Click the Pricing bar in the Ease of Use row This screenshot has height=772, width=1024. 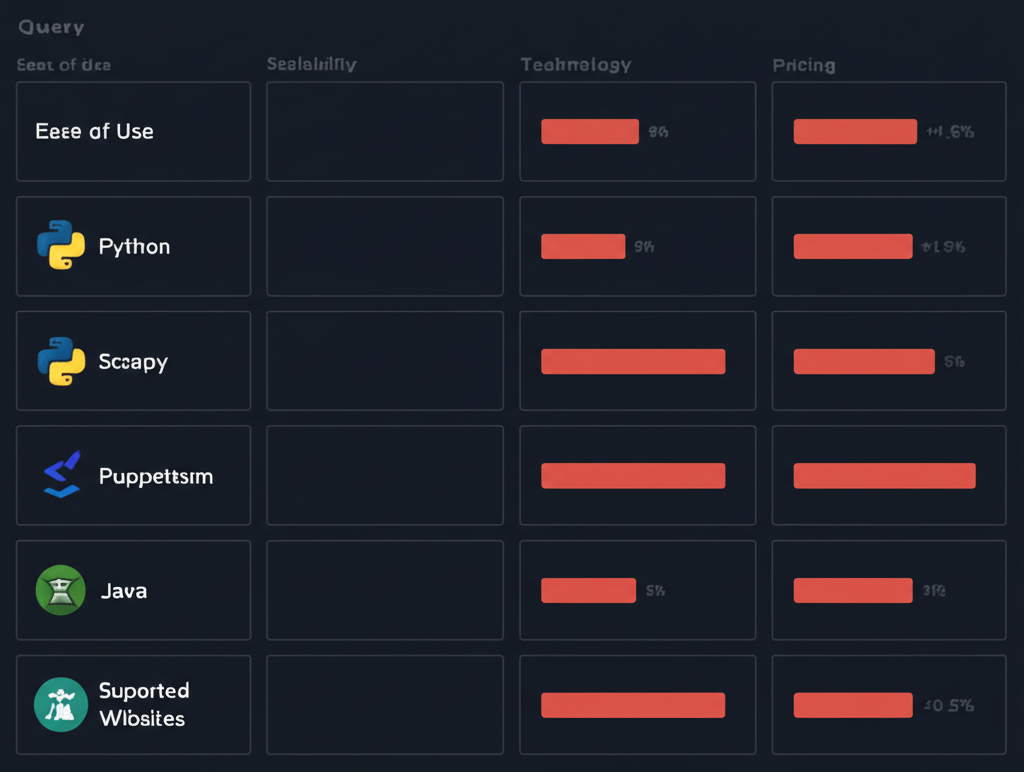pyautogui.click(x=855, y=131)
